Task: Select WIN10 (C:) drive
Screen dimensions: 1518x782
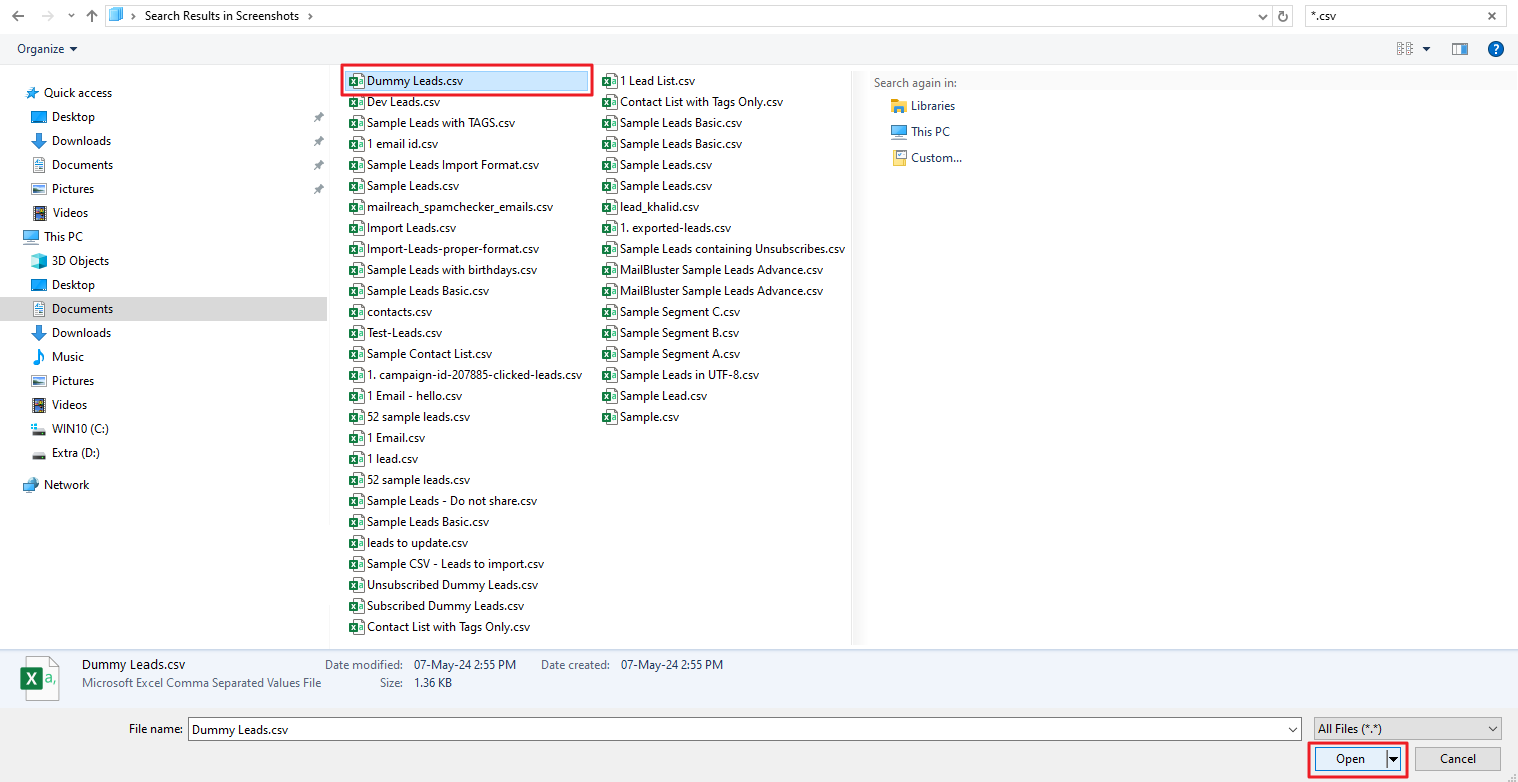Action: coord(80,429)
